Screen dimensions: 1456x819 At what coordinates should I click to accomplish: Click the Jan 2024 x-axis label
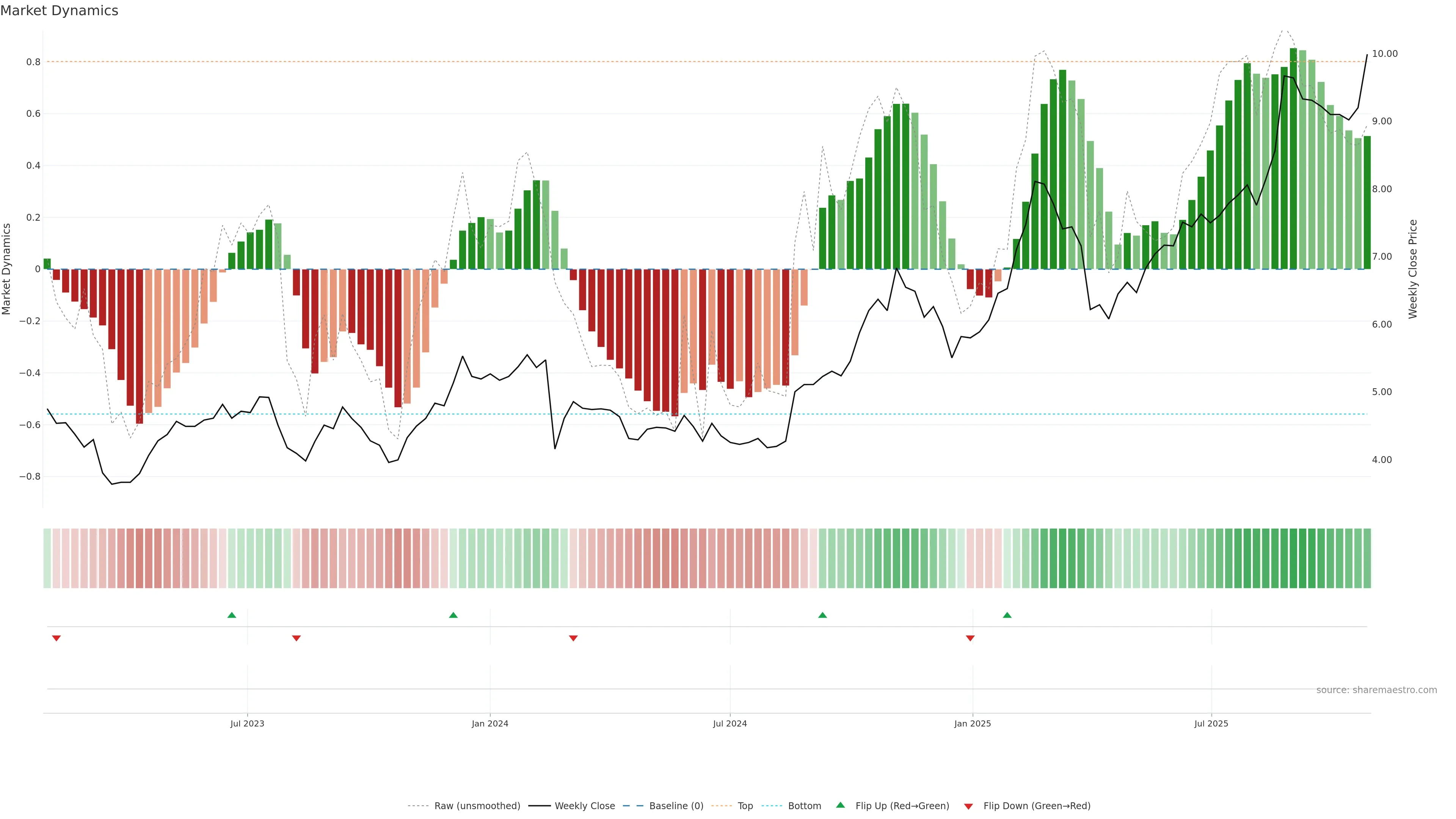point(490,723)
